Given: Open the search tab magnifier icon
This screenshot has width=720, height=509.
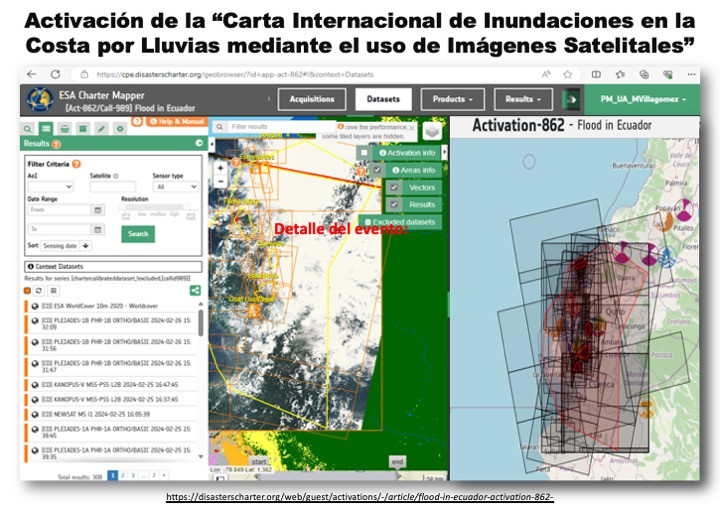Looking at the screenshot, I should tap(29, 128).
